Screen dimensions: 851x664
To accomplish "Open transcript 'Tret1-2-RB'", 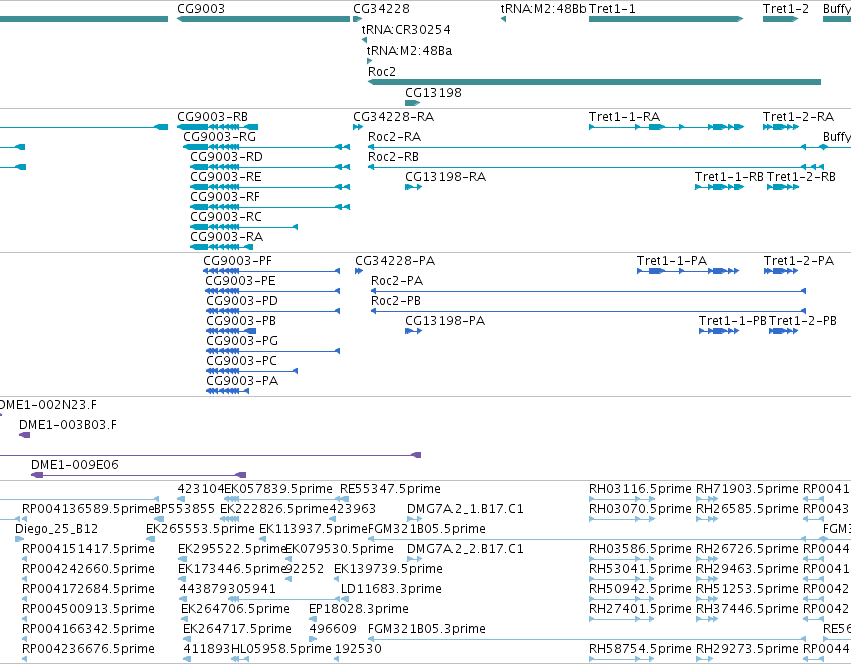I will [802, 177].
